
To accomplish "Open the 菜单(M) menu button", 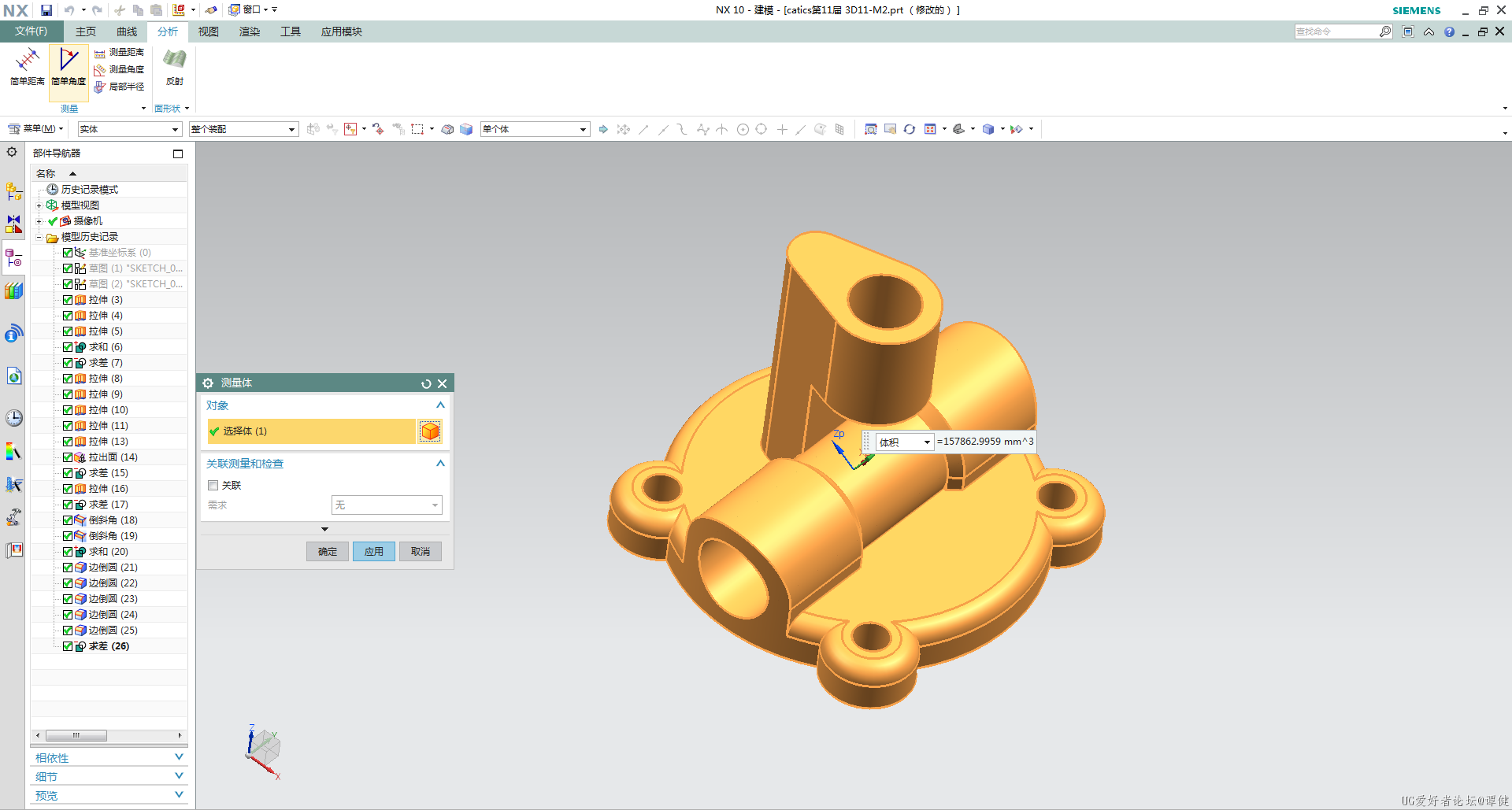I will pyautogui.click(x=35, y=129).
